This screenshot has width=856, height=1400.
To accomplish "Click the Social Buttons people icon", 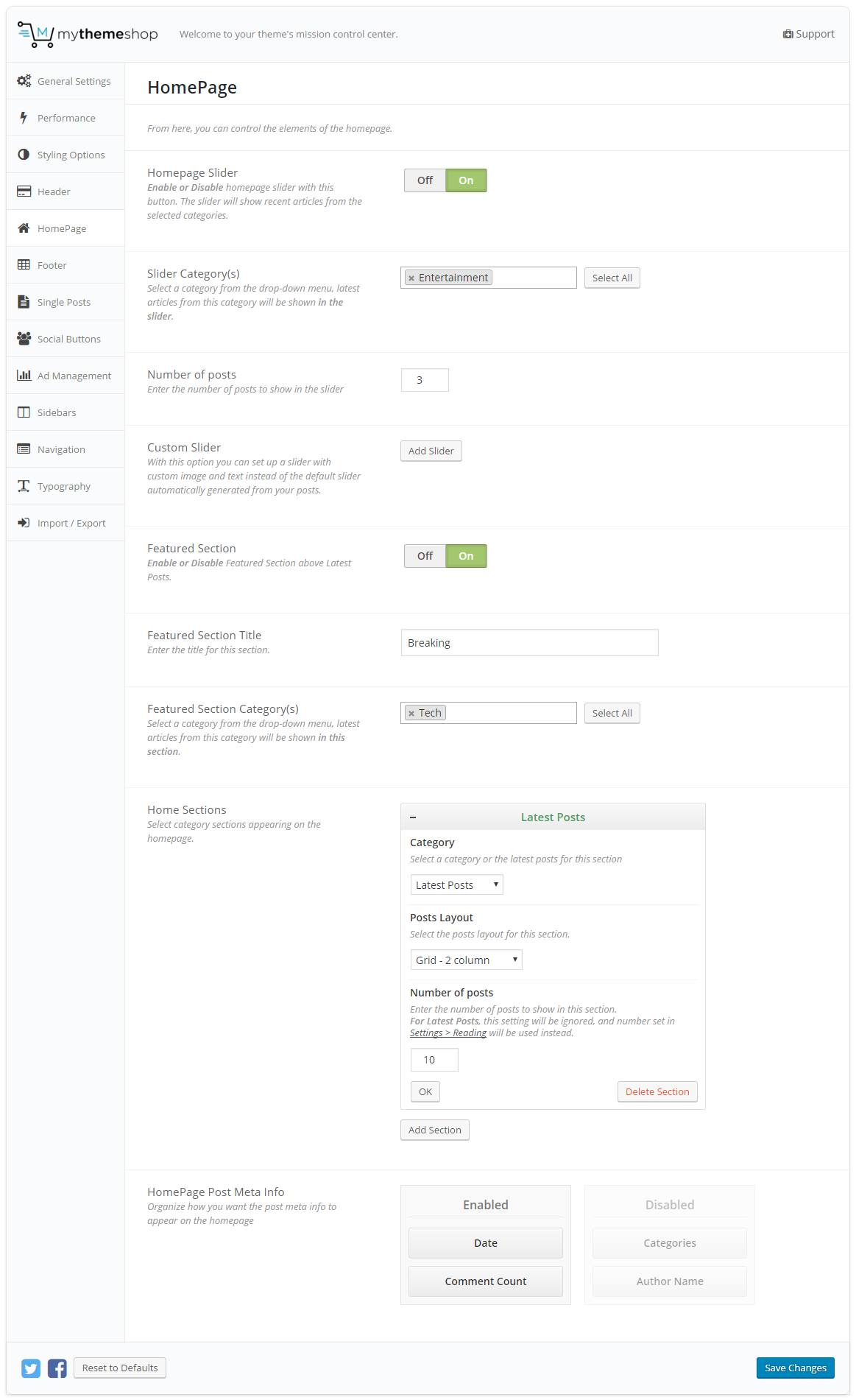I will [24, 339].
